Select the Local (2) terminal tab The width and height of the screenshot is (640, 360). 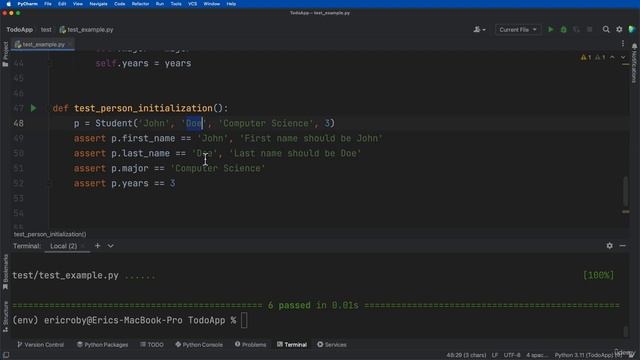pos(63,246)
